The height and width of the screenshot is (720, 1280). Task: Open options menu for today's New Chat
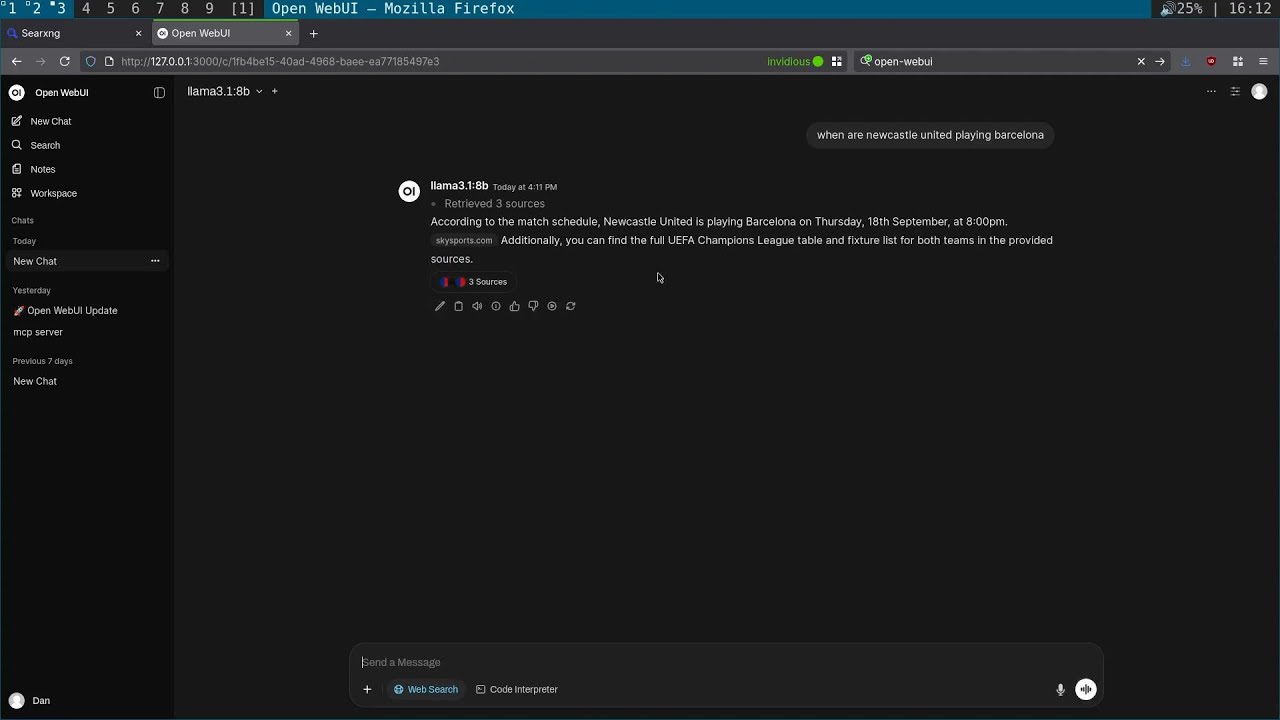point(155,261)
